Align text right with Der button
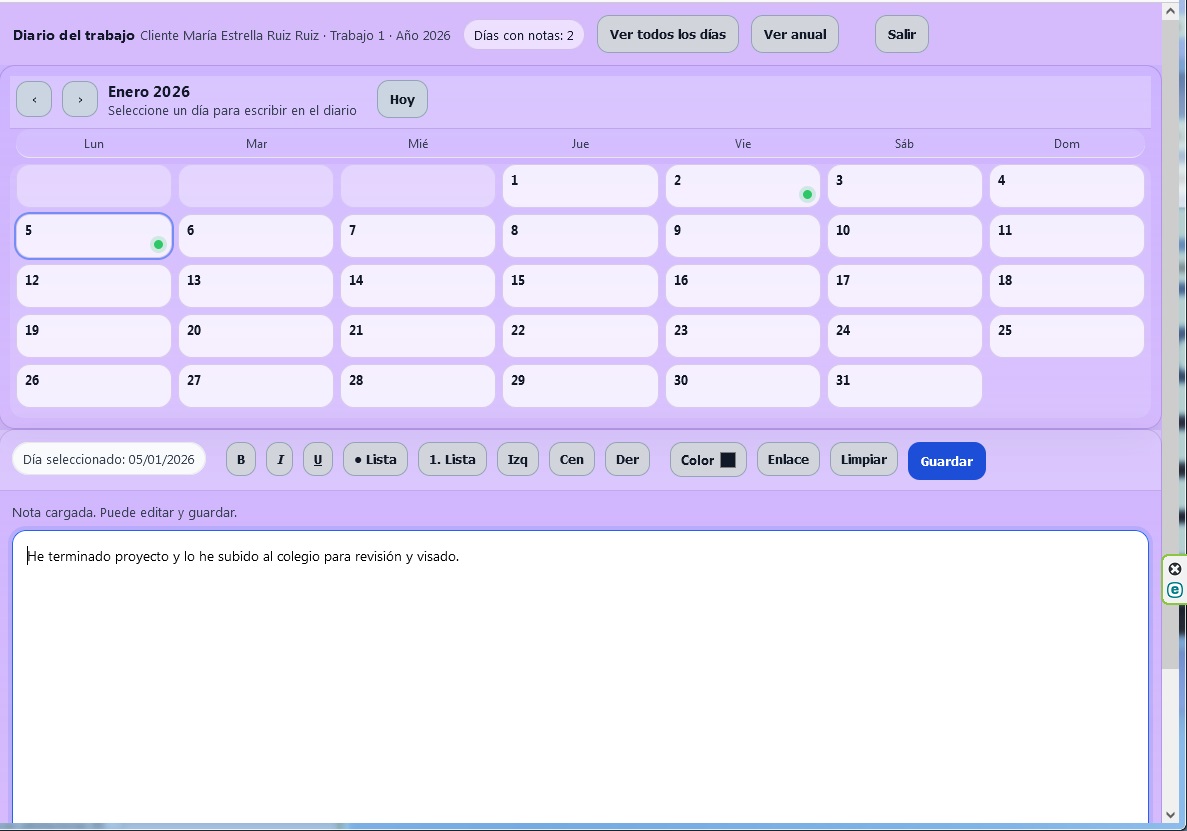The height and width of the screenshot is (831, 1187). [x=627, y=460]
